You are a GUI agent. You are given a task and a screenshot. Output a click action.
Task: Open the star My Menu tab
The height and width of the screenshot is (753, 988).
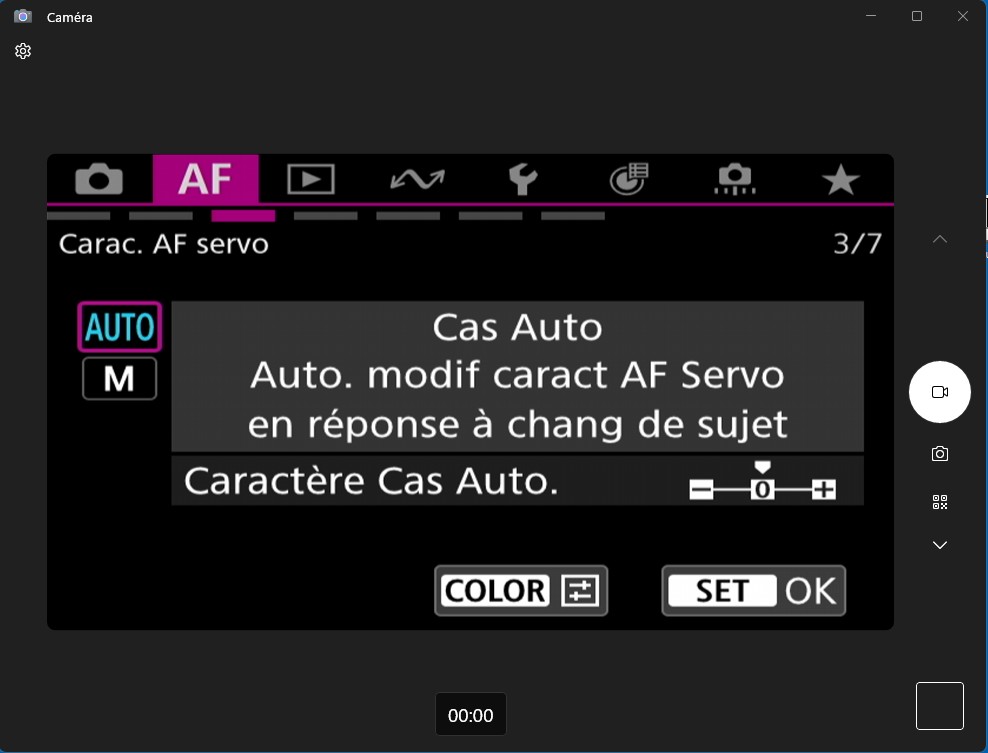coord(840,180)
